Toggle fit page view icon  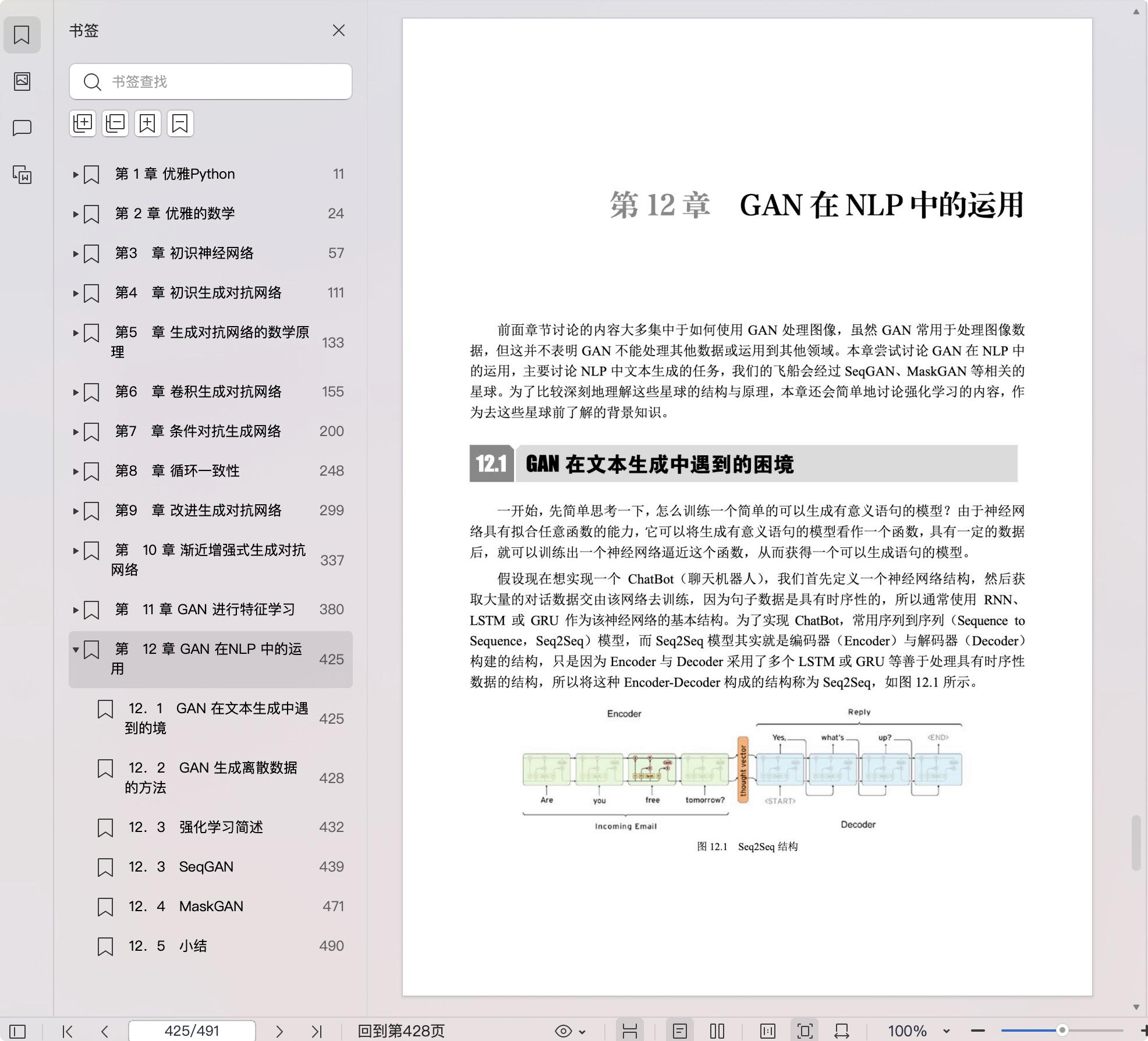click(x=805, y=1031)
